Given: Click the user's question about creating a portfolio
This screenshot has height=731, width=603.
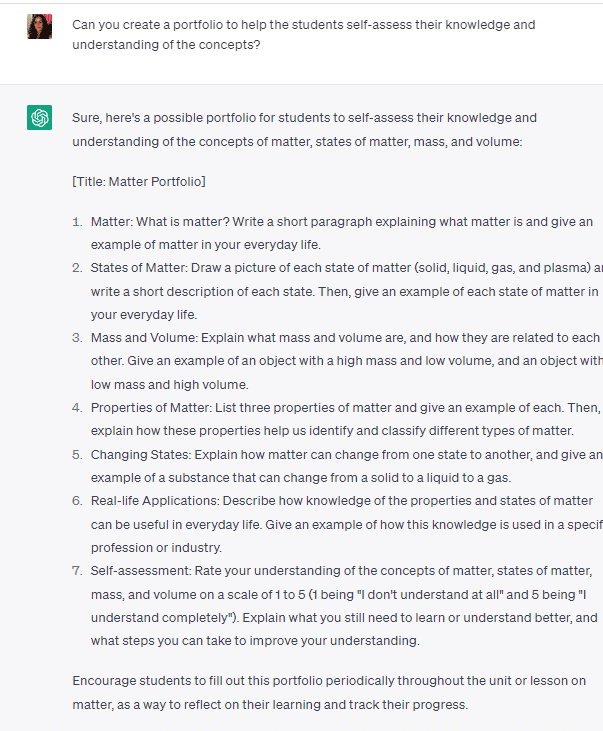Looking at the screenshot, I should point(304,34).
